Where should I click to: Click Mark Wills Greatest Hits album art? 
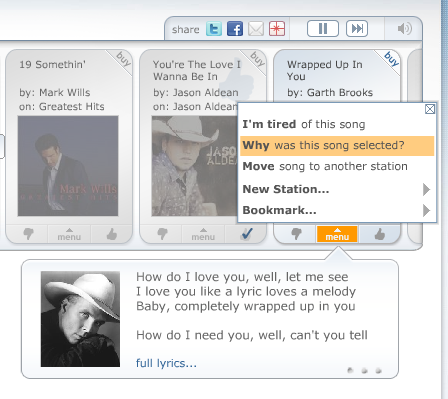click(x=68, y=166)
